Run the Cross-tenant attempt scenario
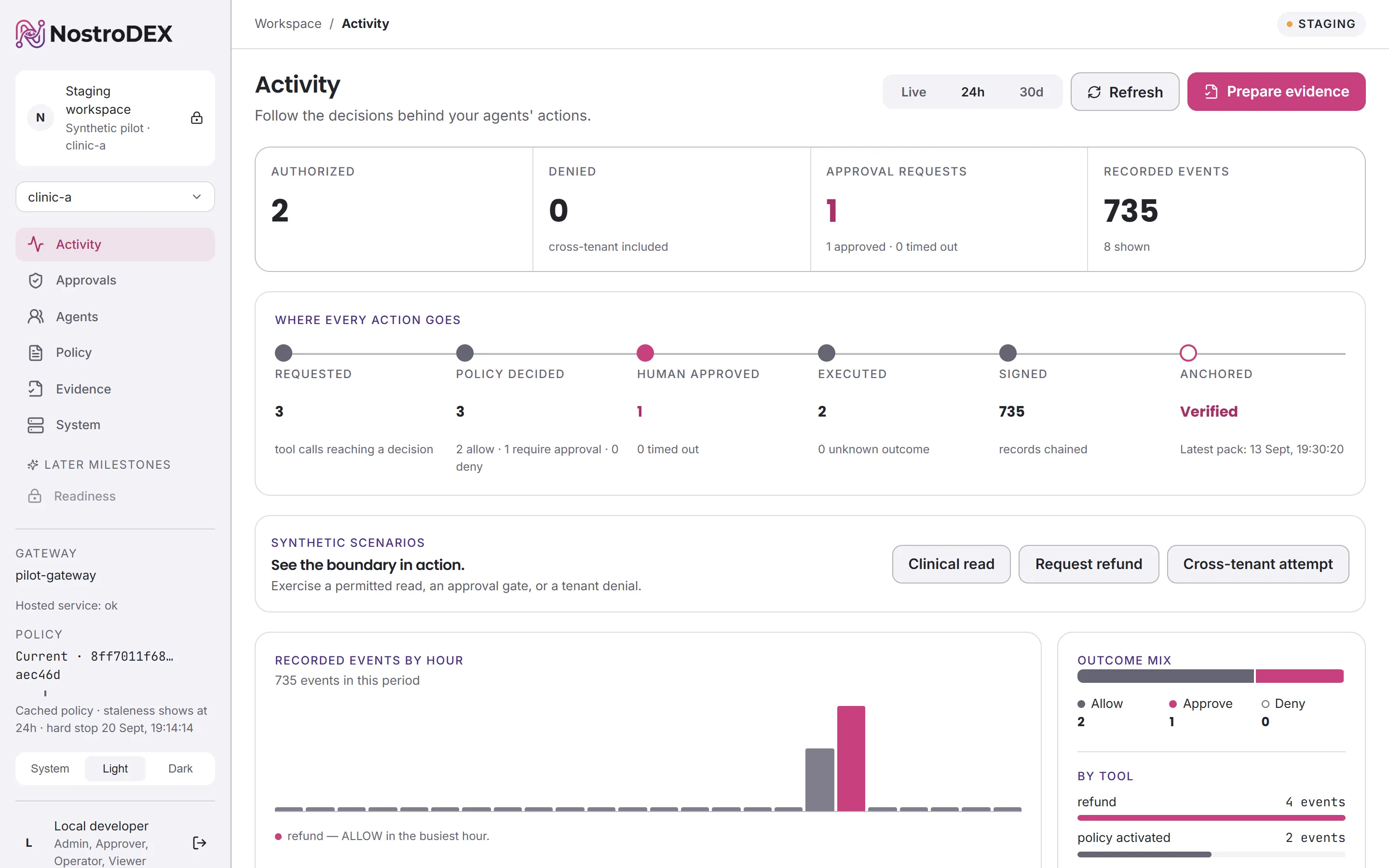This screenshot has height=868, width=1389. click(1257, 564)
